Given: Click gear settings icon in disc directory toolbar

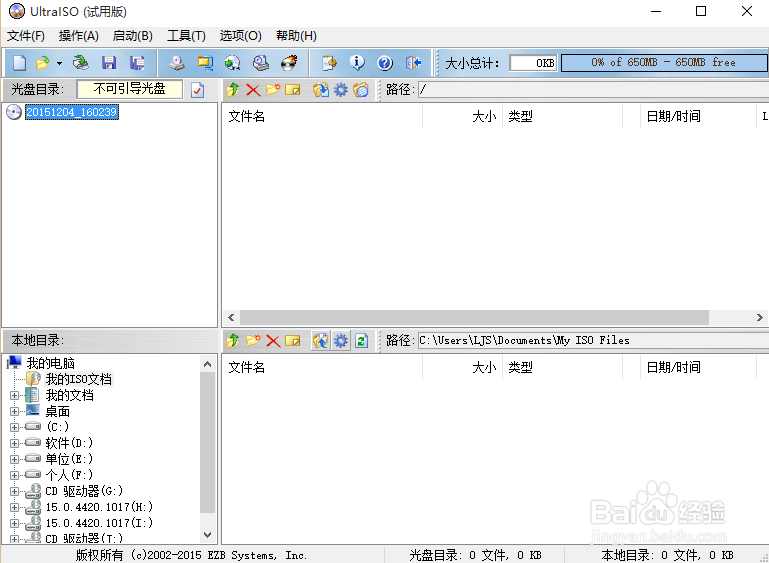Looking at the screenshot, I should pyautogui.click(x=340, y=90).
